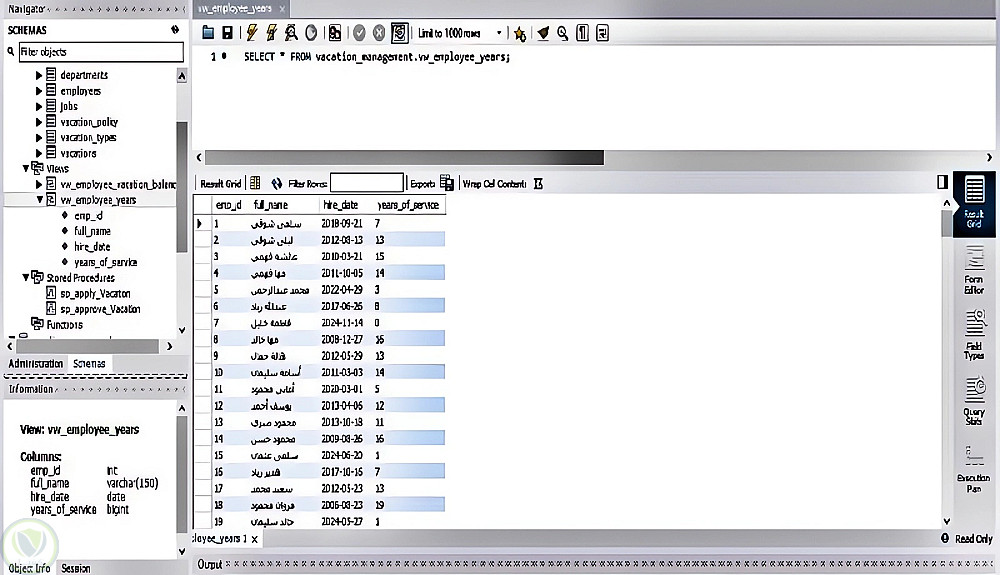Open find magnifier in SQL editor
Viewport: 1000px width, 575px height.
[562, 33]
